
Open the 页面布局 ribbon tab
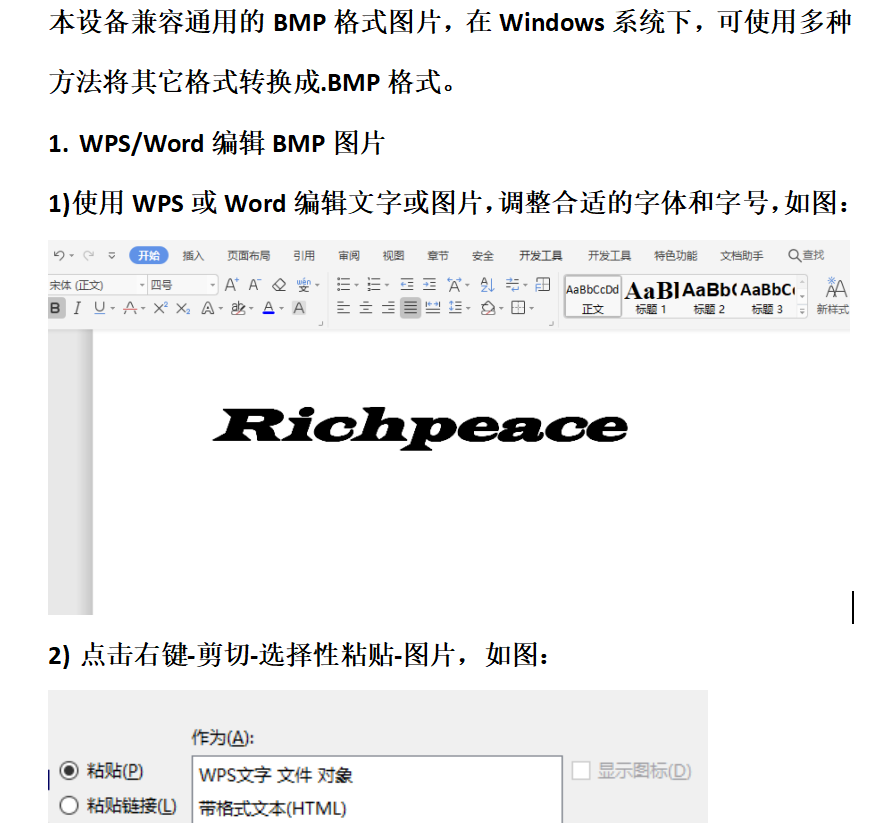tap(248, 256)
